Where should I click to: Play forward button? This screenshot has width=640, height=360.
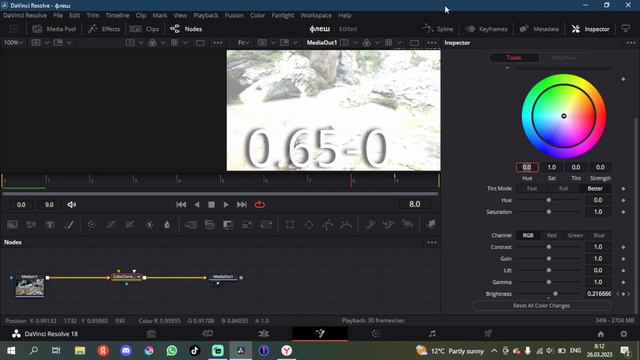[x=226, y=204]
